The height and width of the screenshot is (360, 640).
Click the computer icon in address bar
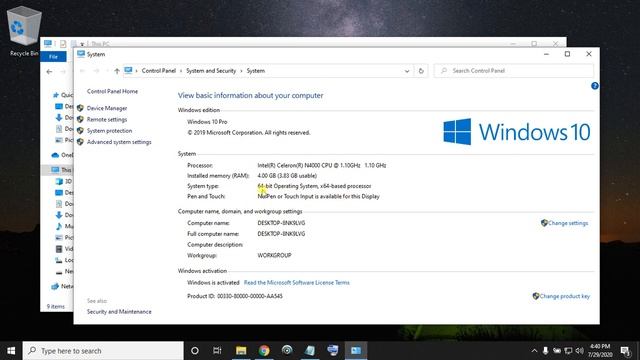(x=128, y=71)
